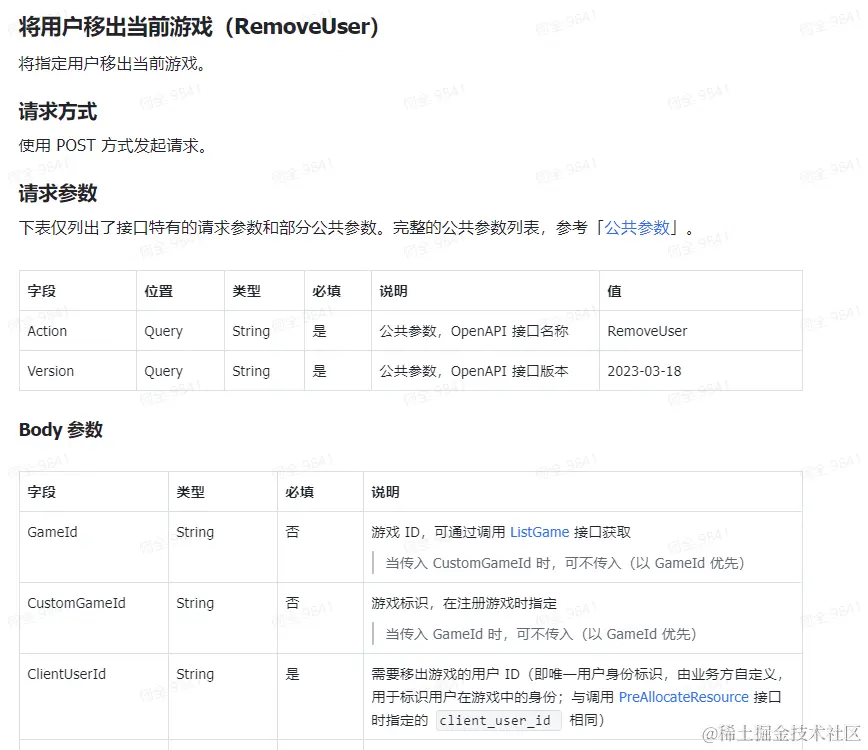Click the GameId field name
The image size is (868, 750).
(52, 532)
